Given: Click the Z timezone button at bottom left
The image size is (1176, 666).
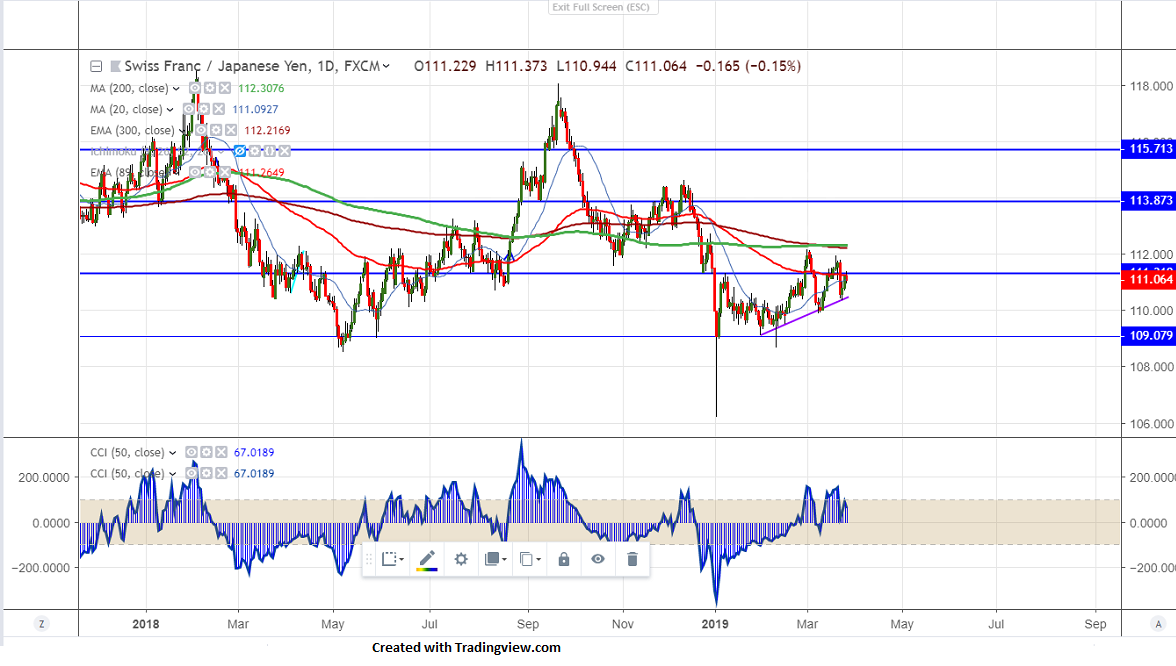Looking at the screenshot, I should point(41,624).
